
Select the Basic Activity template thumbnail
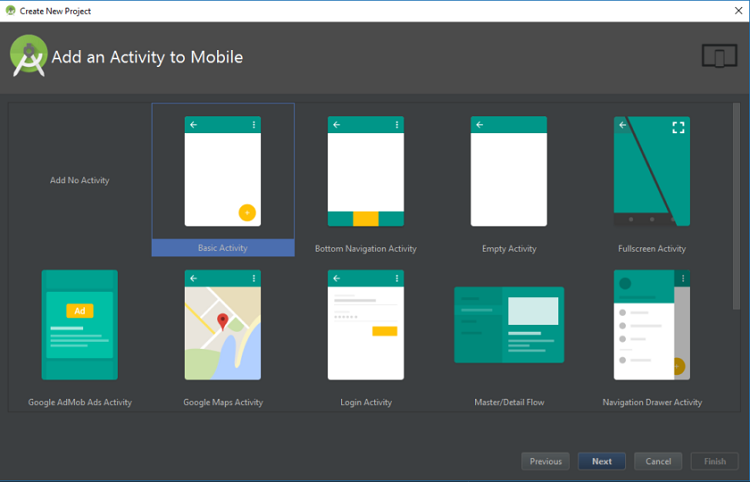coord(222,171)
